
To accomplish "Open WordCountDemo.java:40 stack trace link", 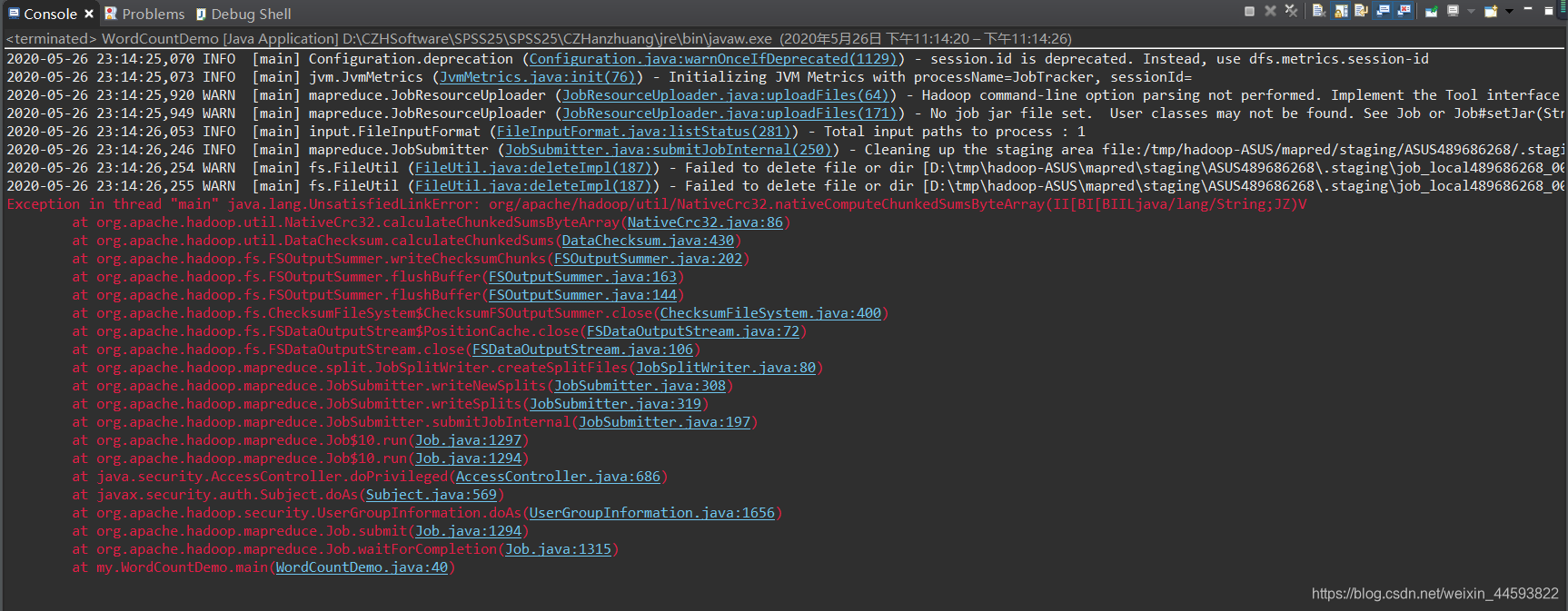I will point(362,567).
